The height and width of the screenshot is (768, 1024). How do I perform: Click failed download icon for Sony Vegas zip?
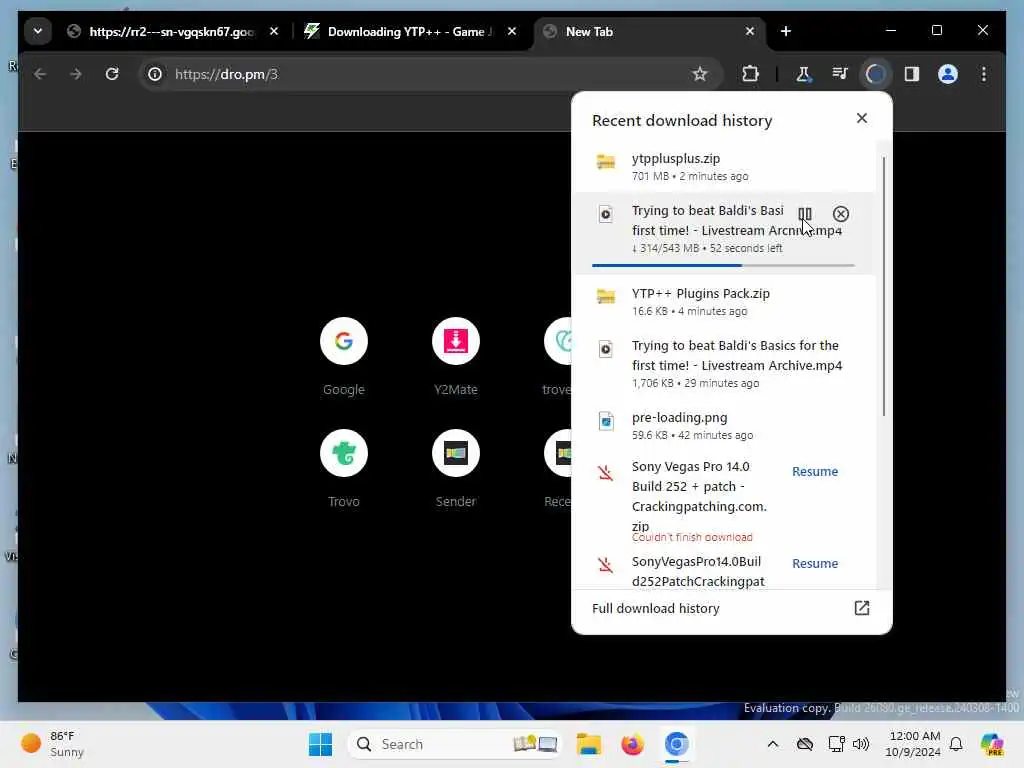point(605,473)
